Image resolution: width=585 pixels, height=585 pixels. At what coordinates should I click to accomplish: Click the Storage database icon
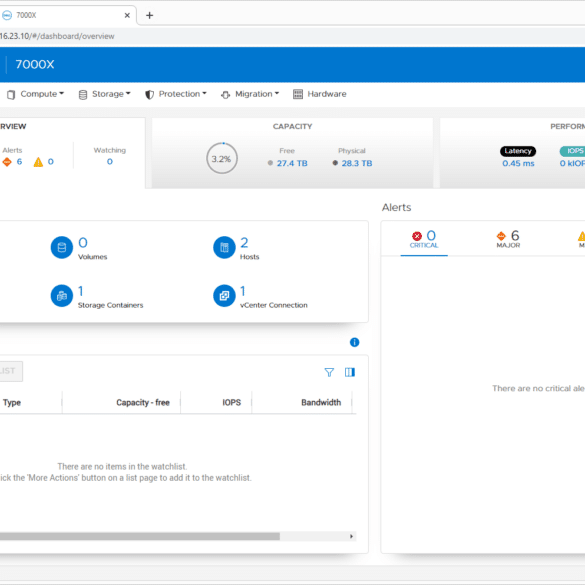(x=83, y=95)
